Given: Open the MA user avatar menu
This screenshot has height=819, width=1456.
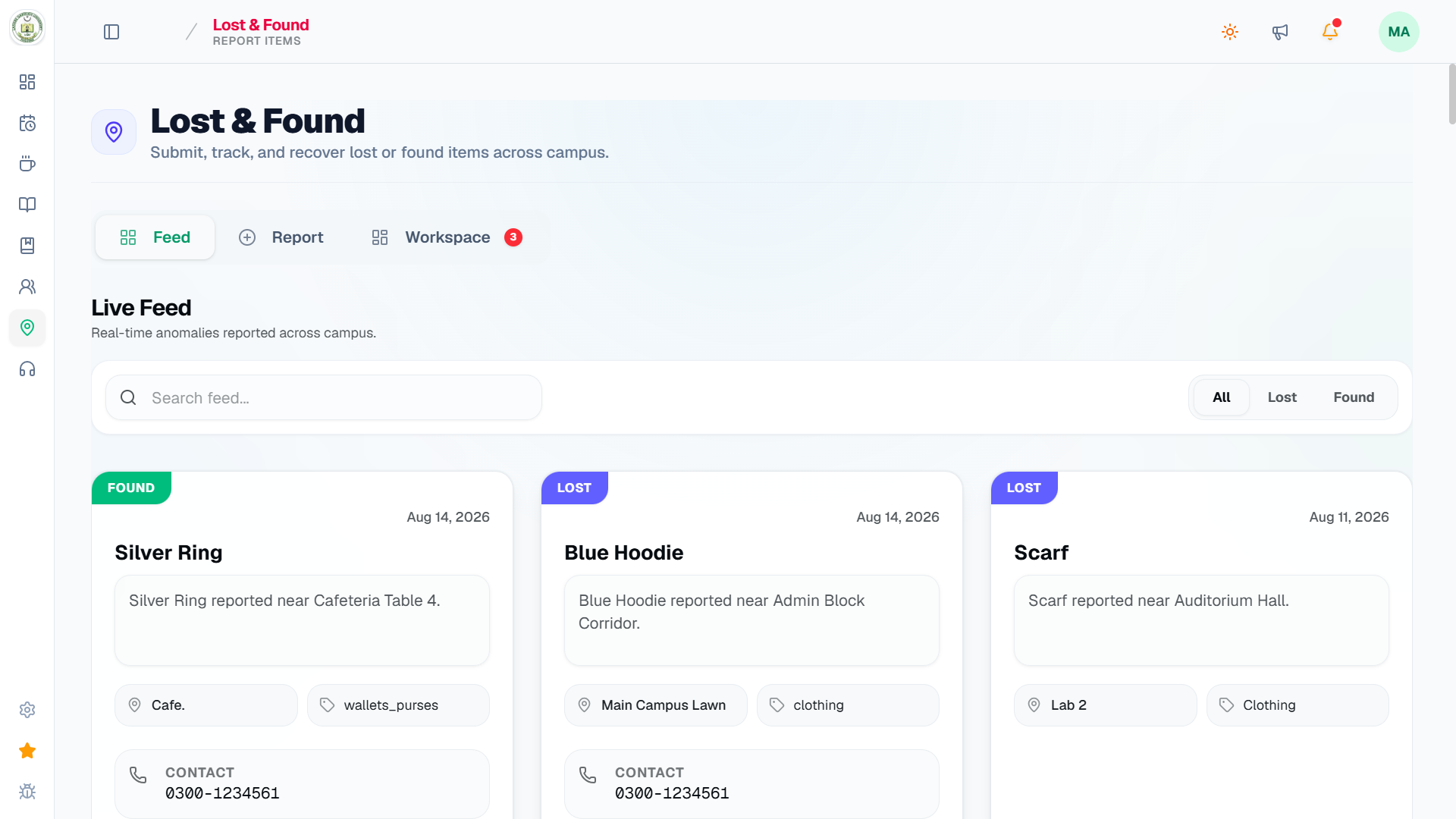Looking at the screenshot, I should click(1398, 32).
